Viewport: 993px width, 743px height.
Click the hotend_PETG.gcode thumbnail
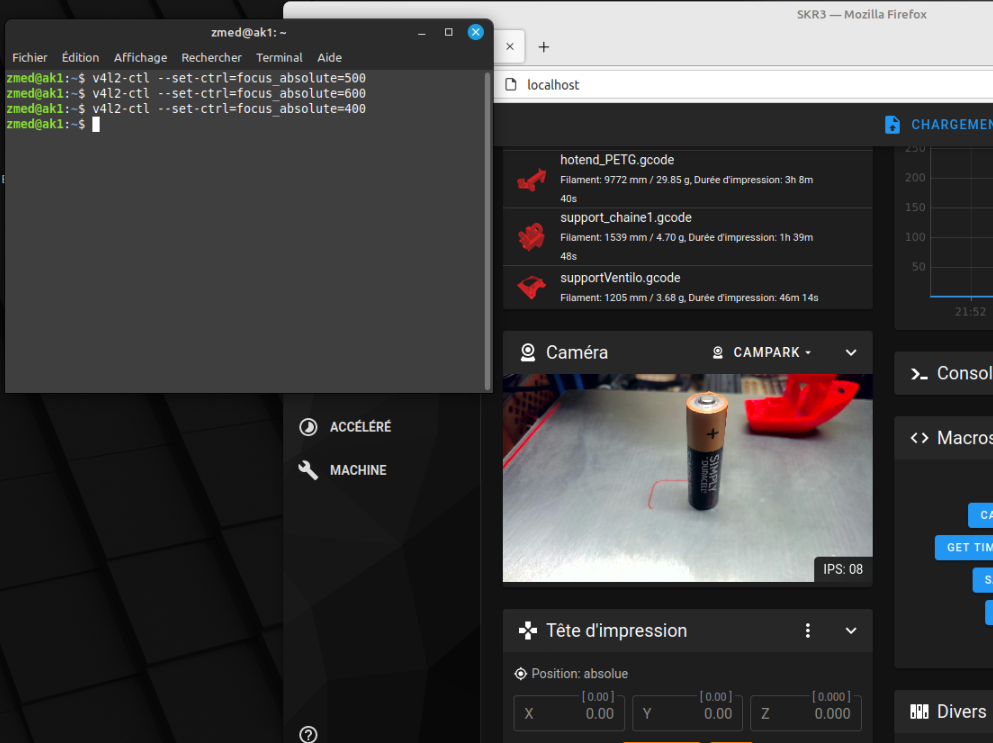click(531, 179)
